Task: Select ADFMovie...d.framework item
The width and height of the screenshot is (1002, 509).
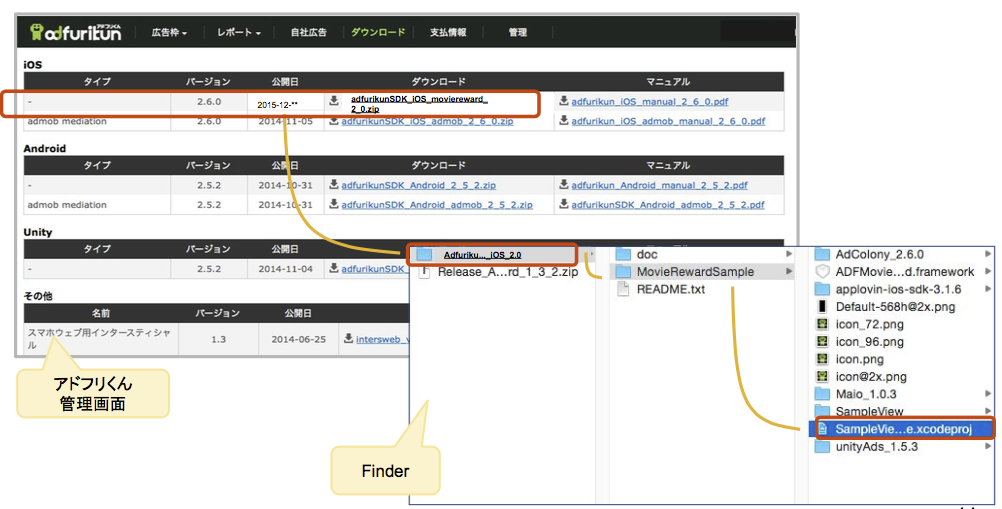Action: pyautogui.click(x=904, y=272)
